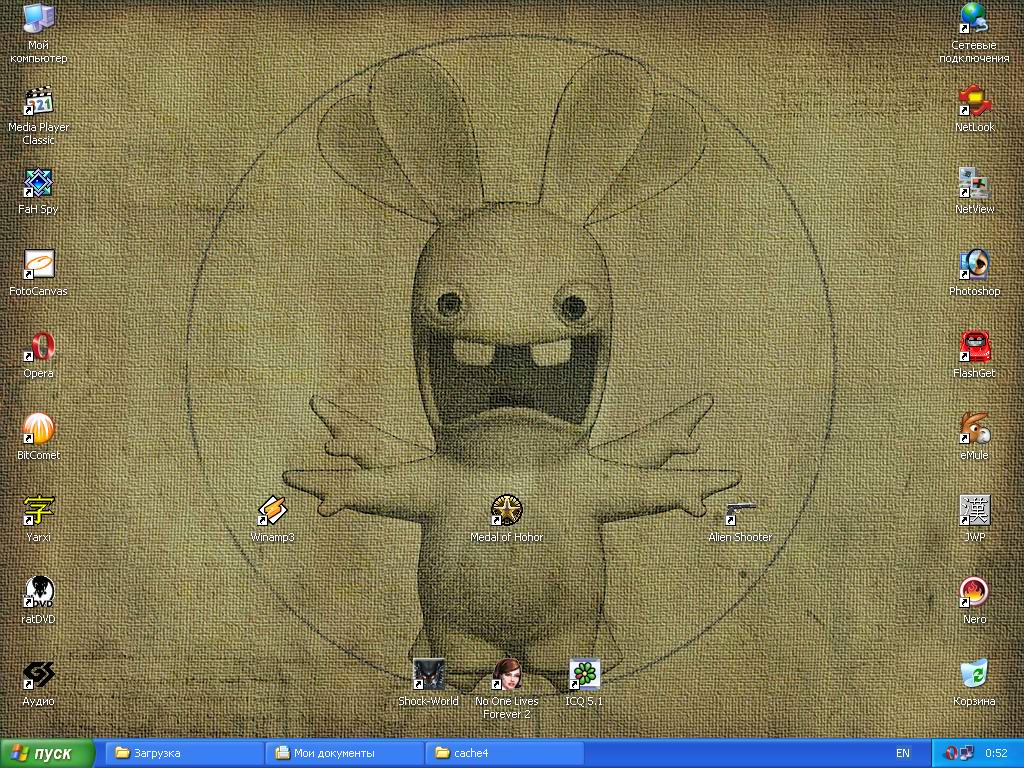Image resolution: width=1024 pixels, height=768 pixels.
Task: Click the taskbar clock 0:52
Action: click(997, 753)
